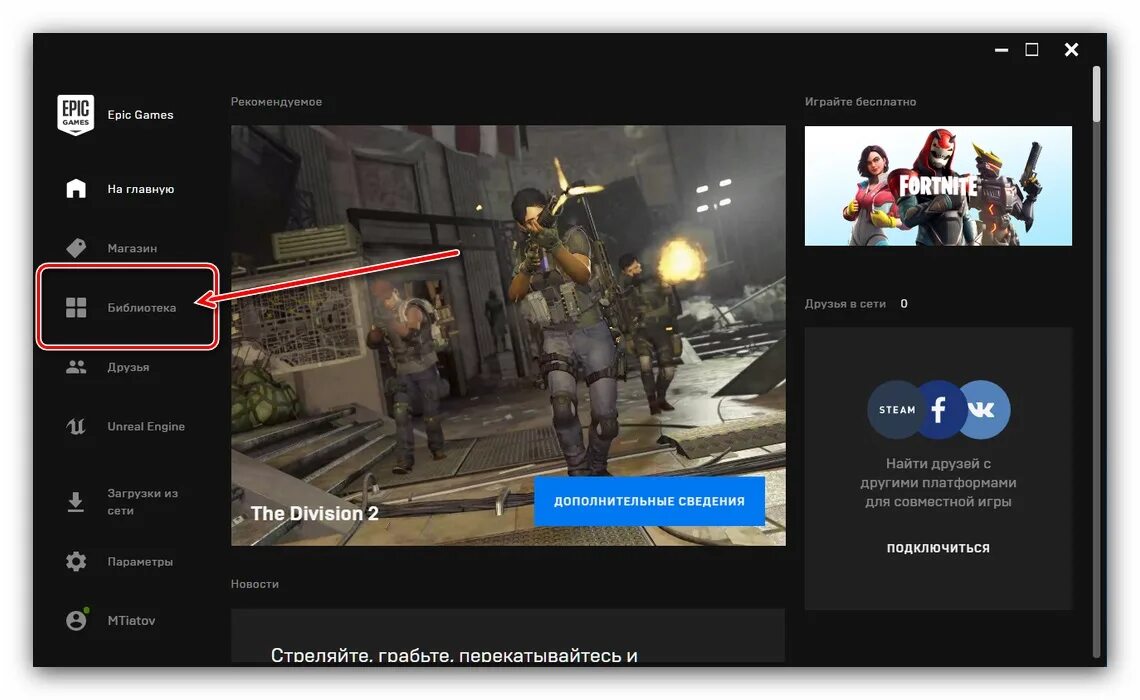1140x700 pixels.
Task: Click the Друзья в сети label
Action: [x=845, y=304]
